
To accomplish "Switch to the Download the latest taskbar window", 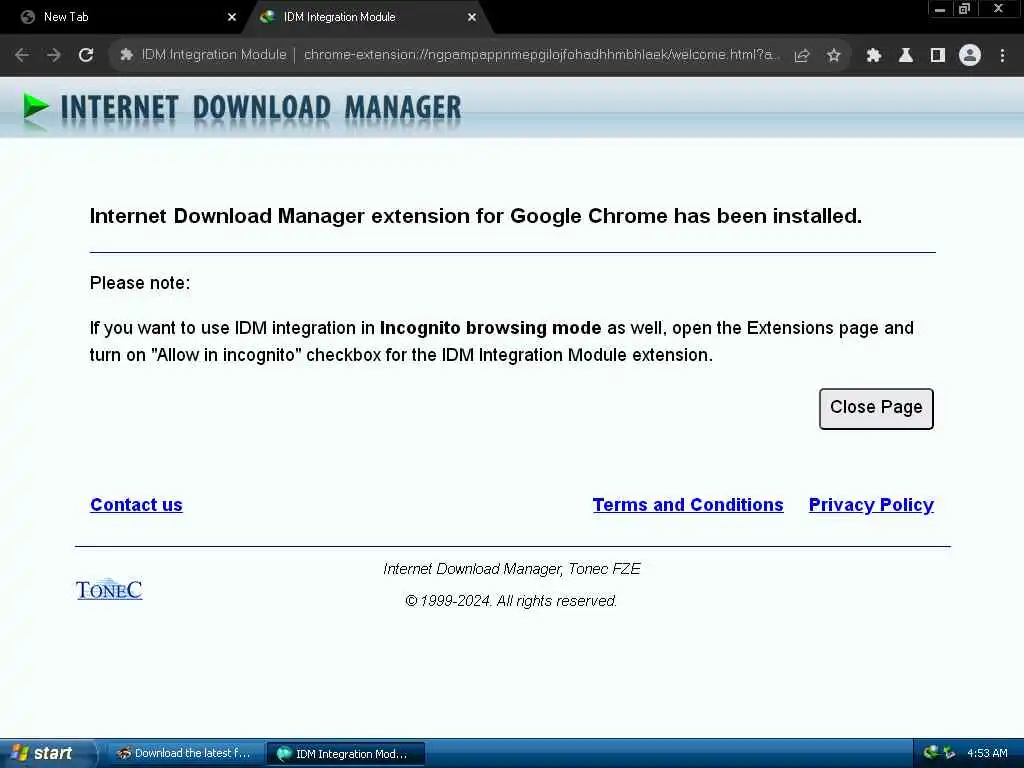I will [184, 754].
